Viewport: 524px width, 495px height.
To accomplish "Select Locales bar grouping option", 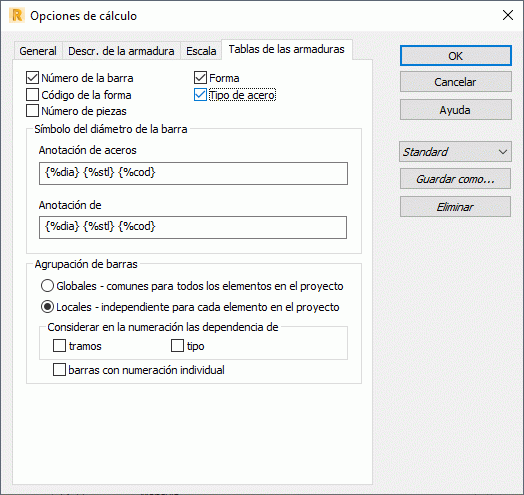I will pos(47,307).
